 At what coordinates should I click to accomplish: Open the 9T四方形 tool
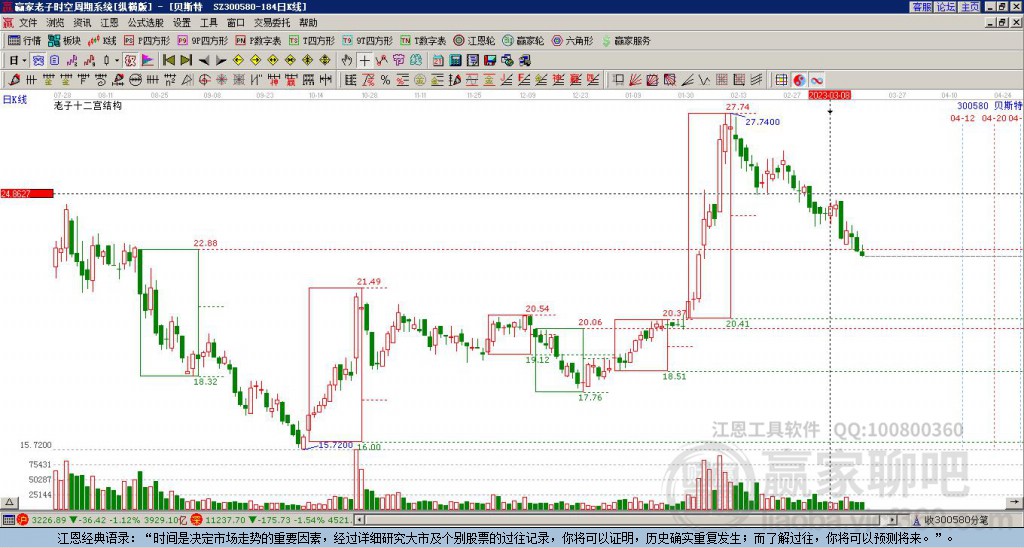(367, 40)
